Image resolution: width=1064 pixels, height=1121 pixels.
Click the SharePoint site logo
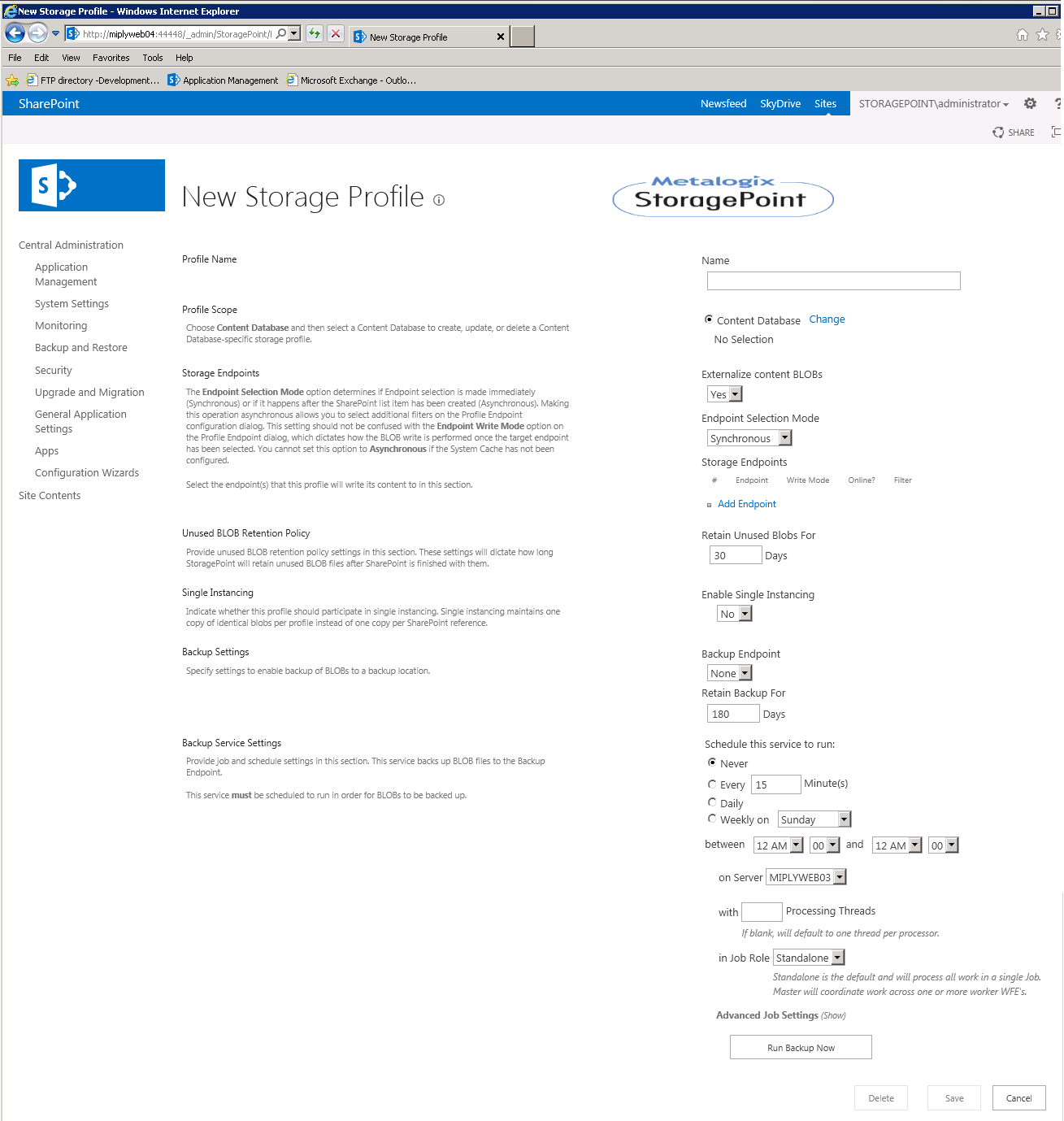click(92, 185)
